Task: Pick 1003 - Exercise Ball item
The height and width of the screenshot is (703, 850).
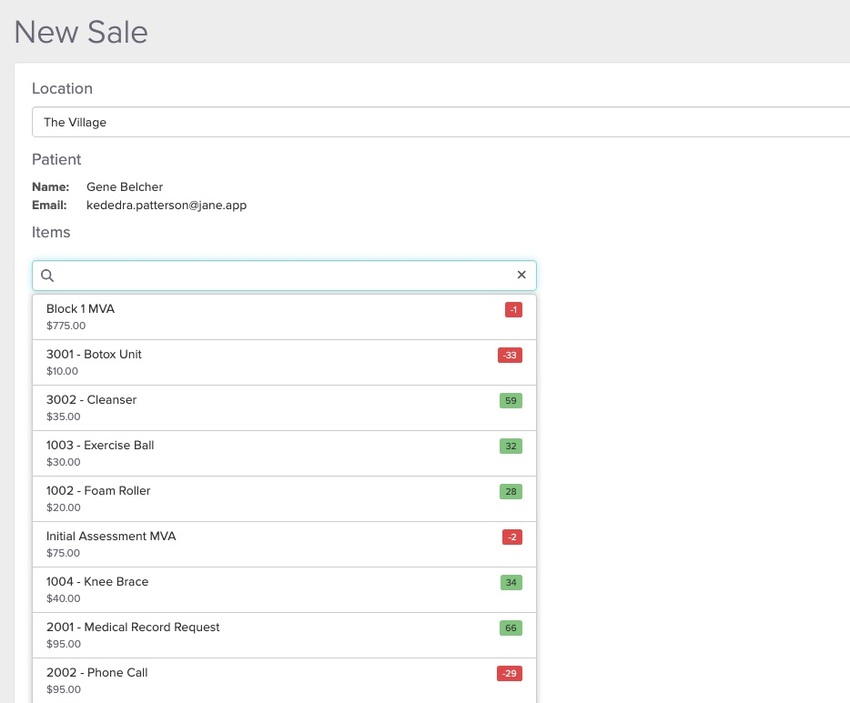Action: coord(284,454)
